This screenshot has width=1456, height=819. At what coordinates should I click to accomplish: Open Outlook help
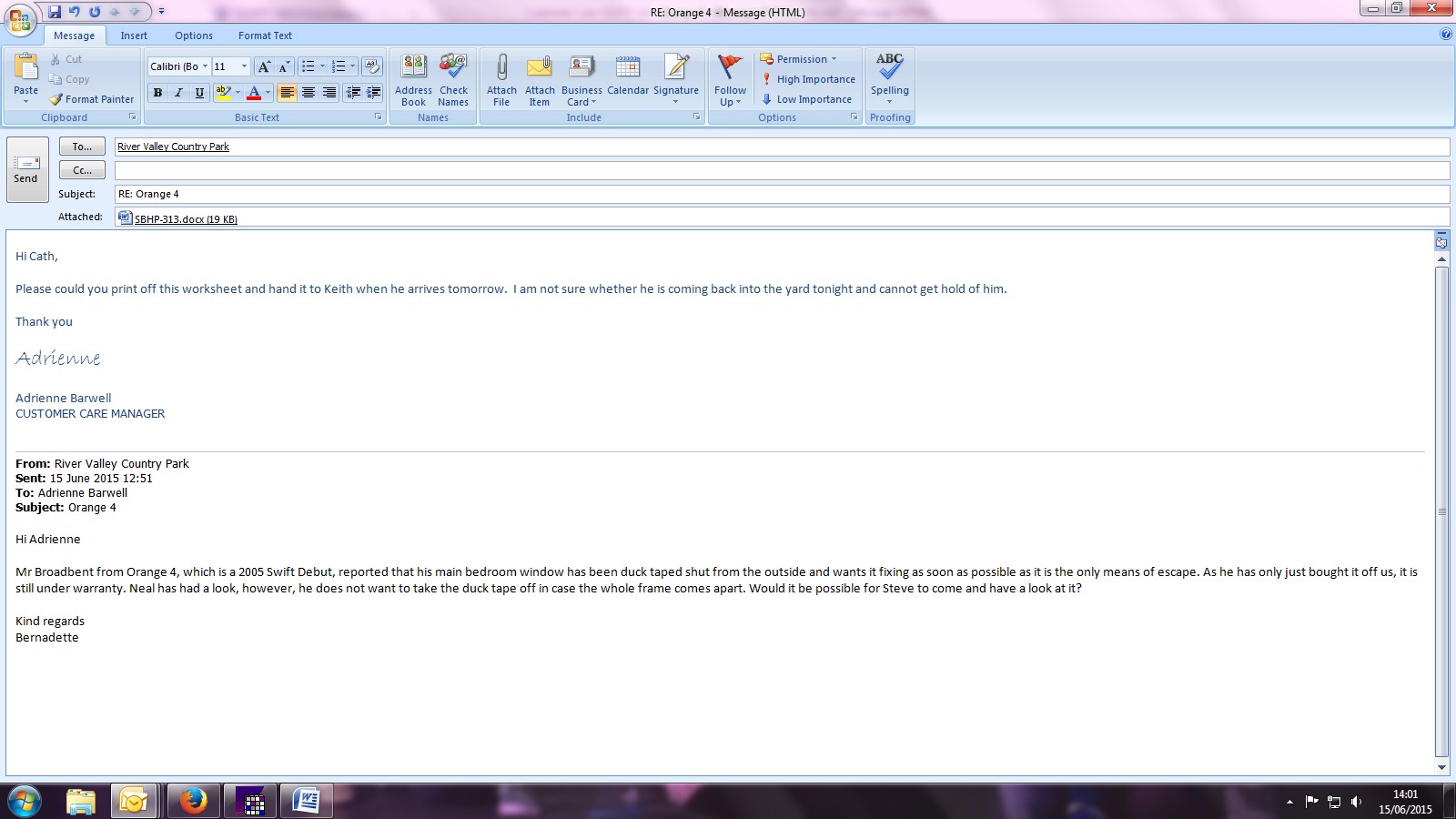coord(1446,35)
